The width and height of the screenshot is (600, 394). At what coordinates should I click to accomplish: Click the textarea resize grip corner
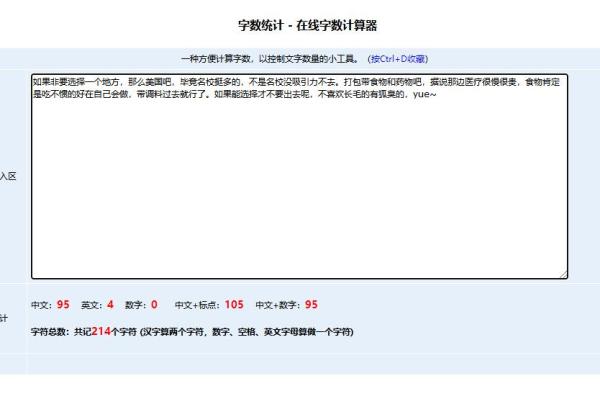click(564, 274)
